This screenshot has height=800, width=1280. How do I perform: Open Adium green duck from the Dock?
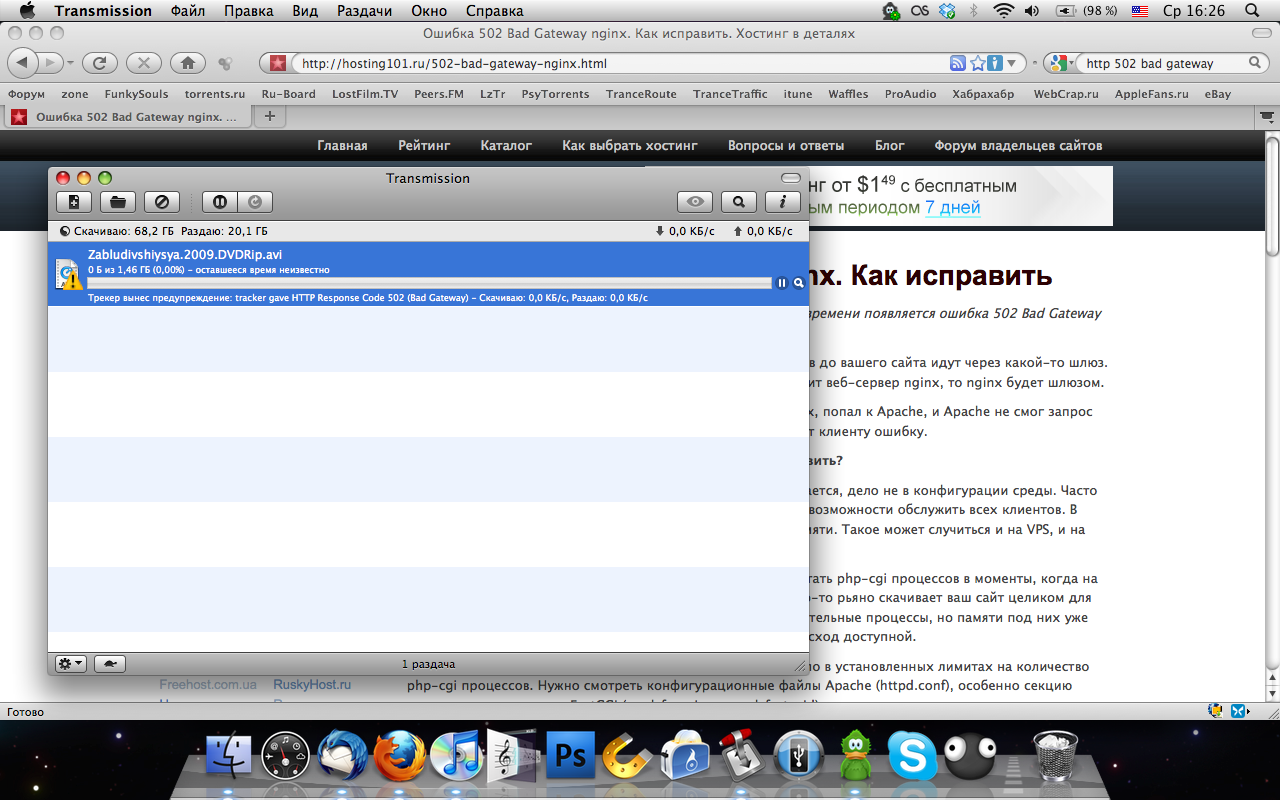coord(856,755)
